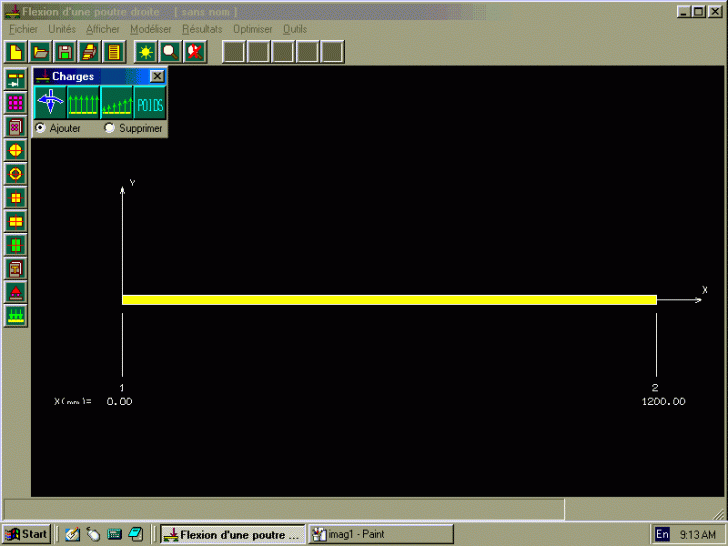Choose the green rectangle section icon
The width and height of the screenshot is (728, 546).
(15, 245)
